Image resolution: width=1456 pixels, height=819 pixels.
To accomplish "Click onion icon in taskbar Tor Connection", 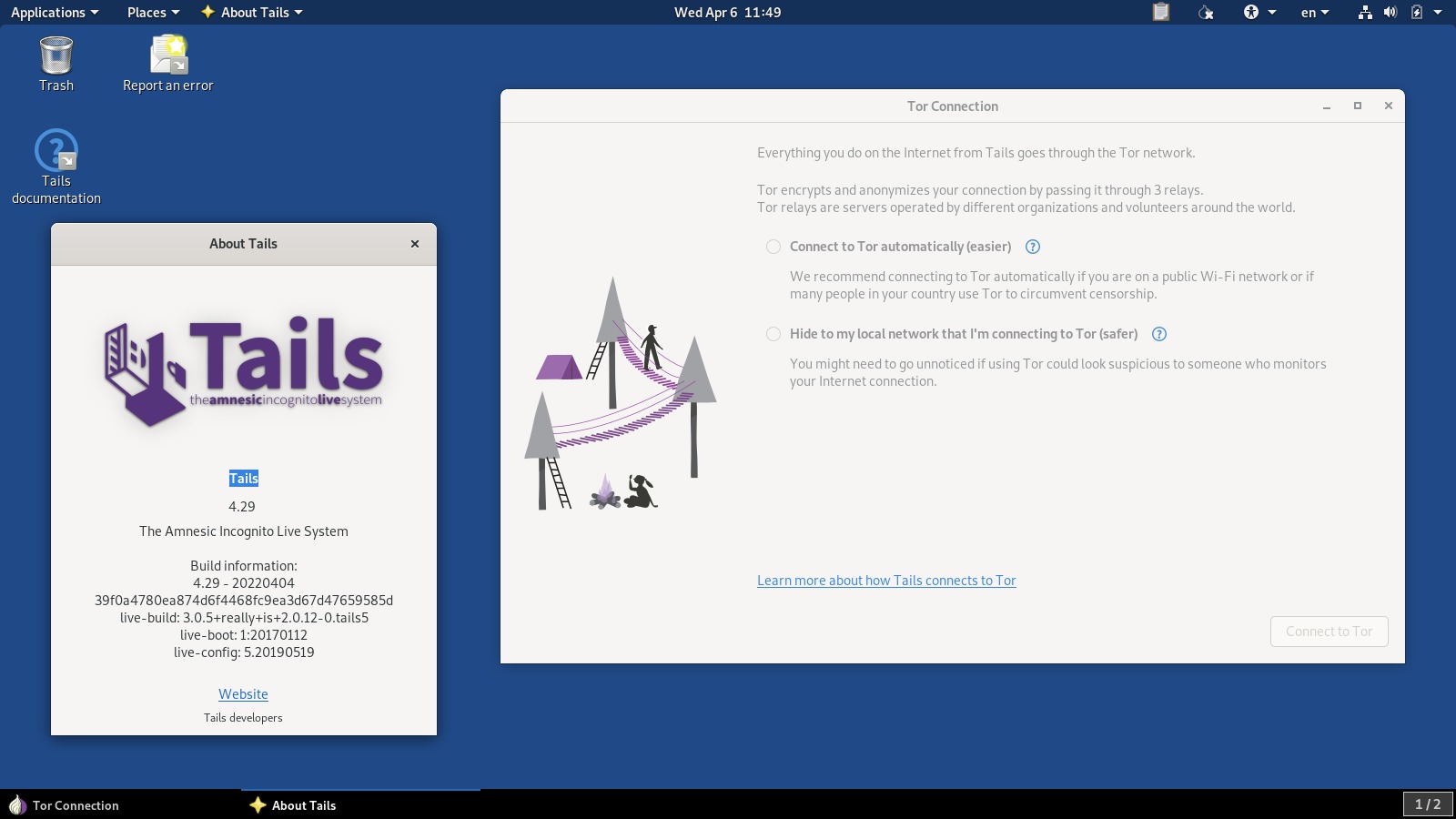I will pyautogui.click(x=17, y=804).
